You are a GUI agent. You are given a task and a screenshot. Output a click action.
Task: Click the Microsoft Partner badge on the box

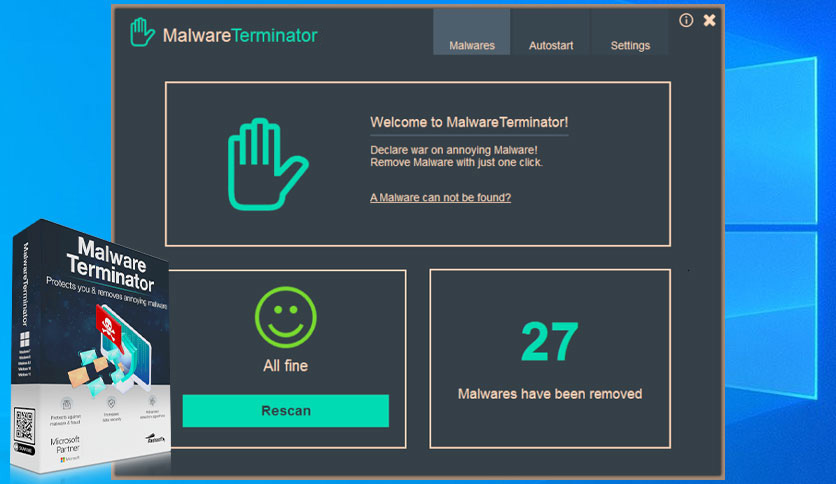(x=66, y=448)
